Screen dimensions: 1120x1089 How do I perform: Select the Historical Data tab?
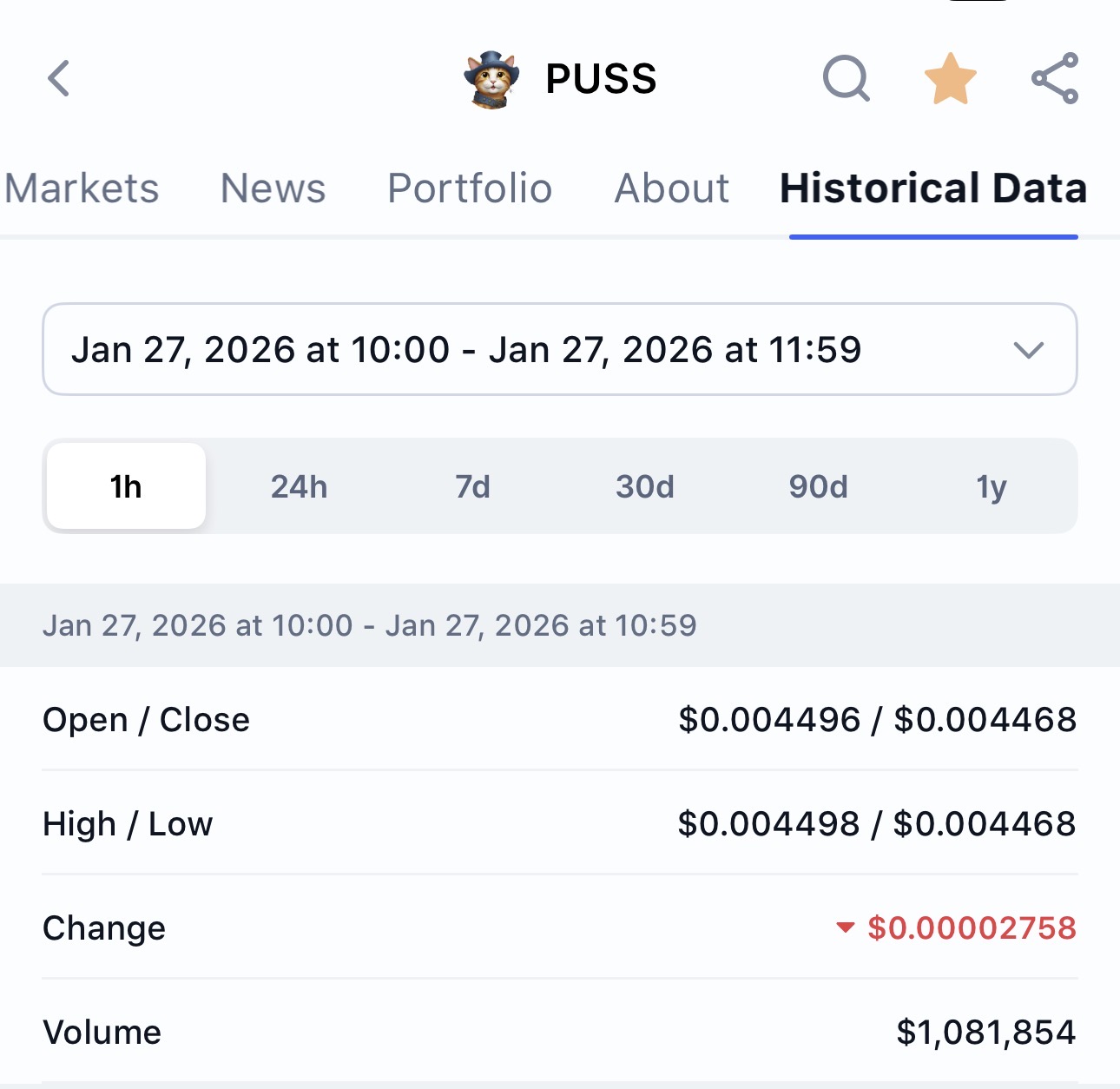pyautogui.click(x=933, y=188)
